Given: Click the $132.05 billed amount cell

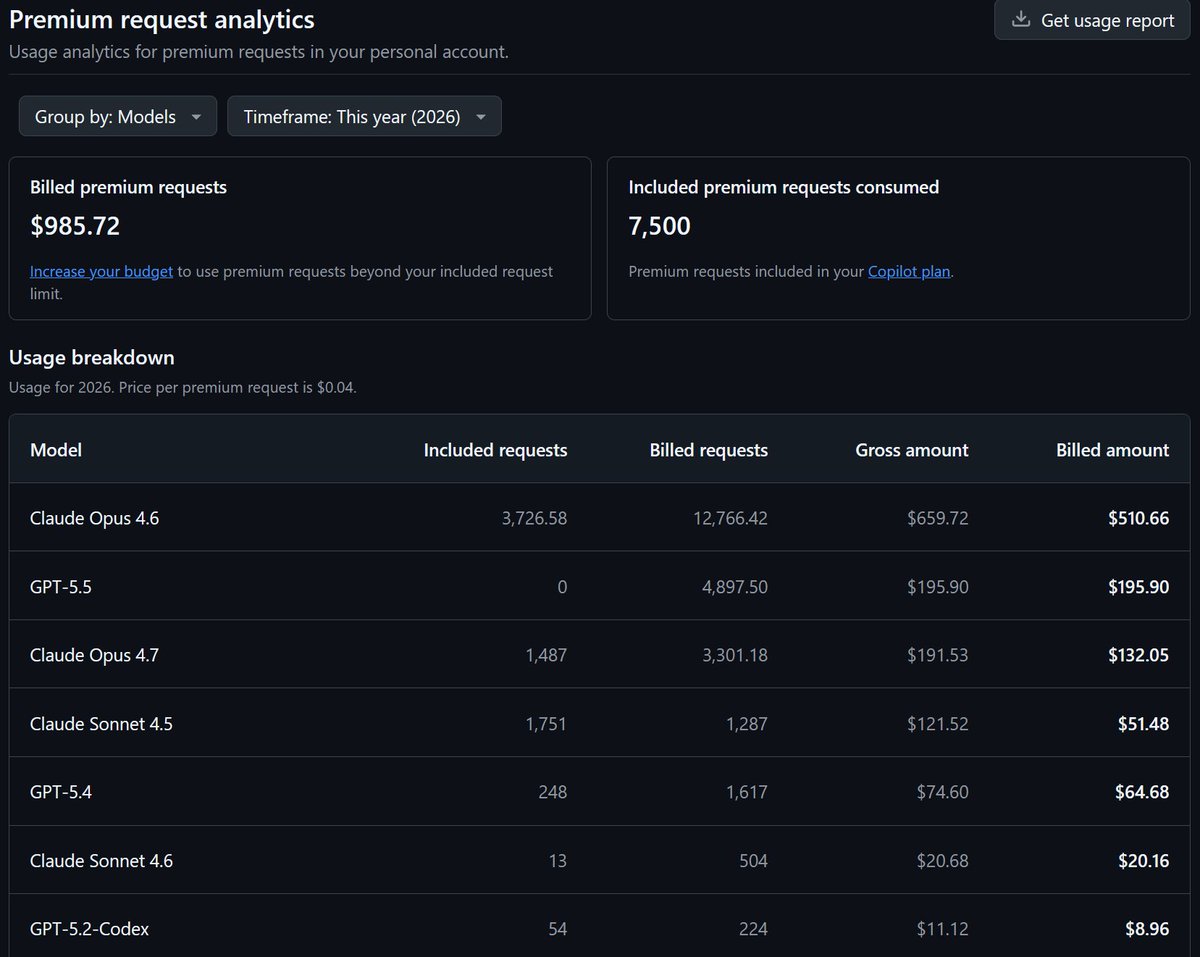Looking at the screenshot, I should (x=1138, y=655).
